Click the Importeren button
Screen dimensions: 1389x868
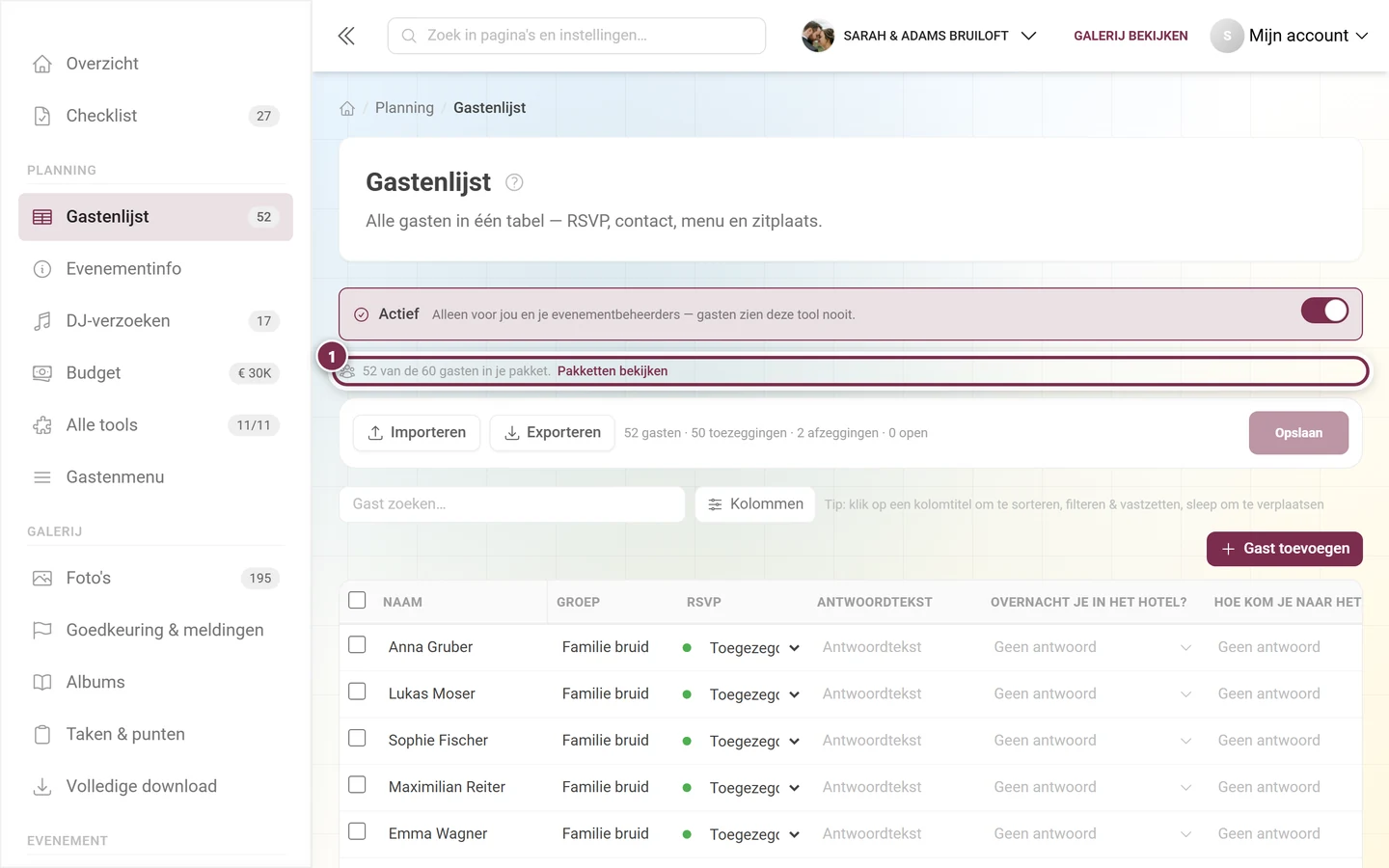click(x=417, y=433)
